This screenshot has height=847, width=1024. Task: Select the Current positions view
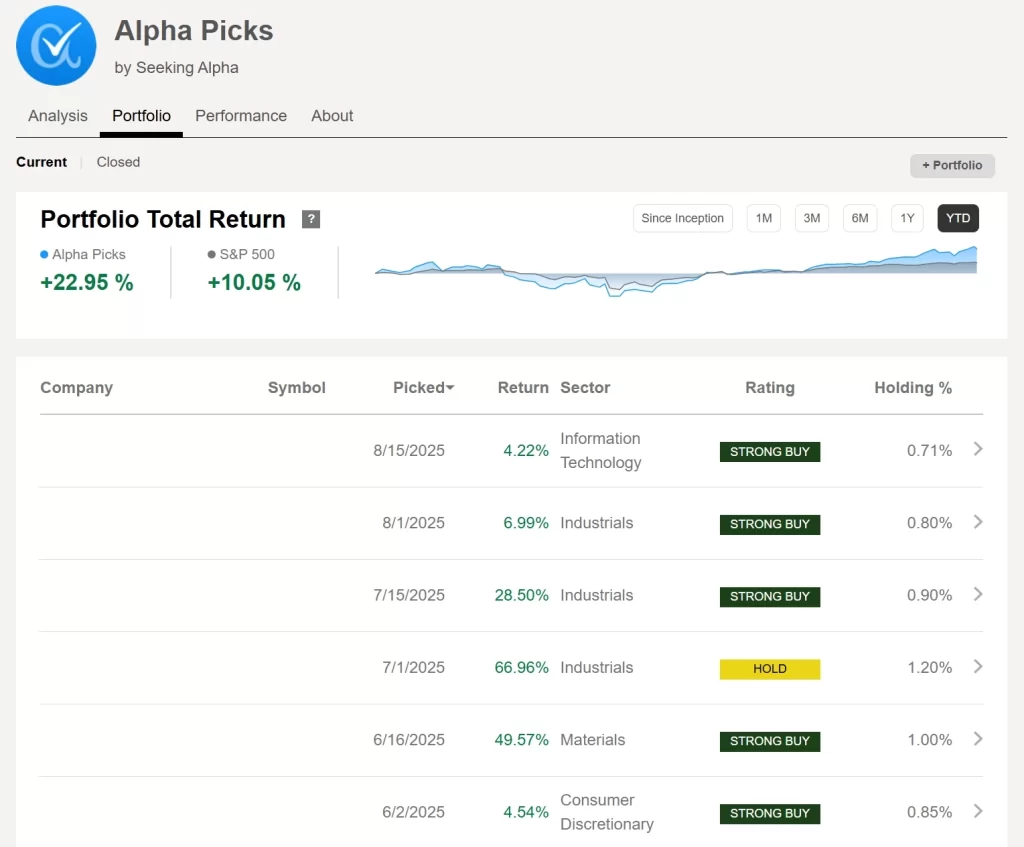pos(42,162)
